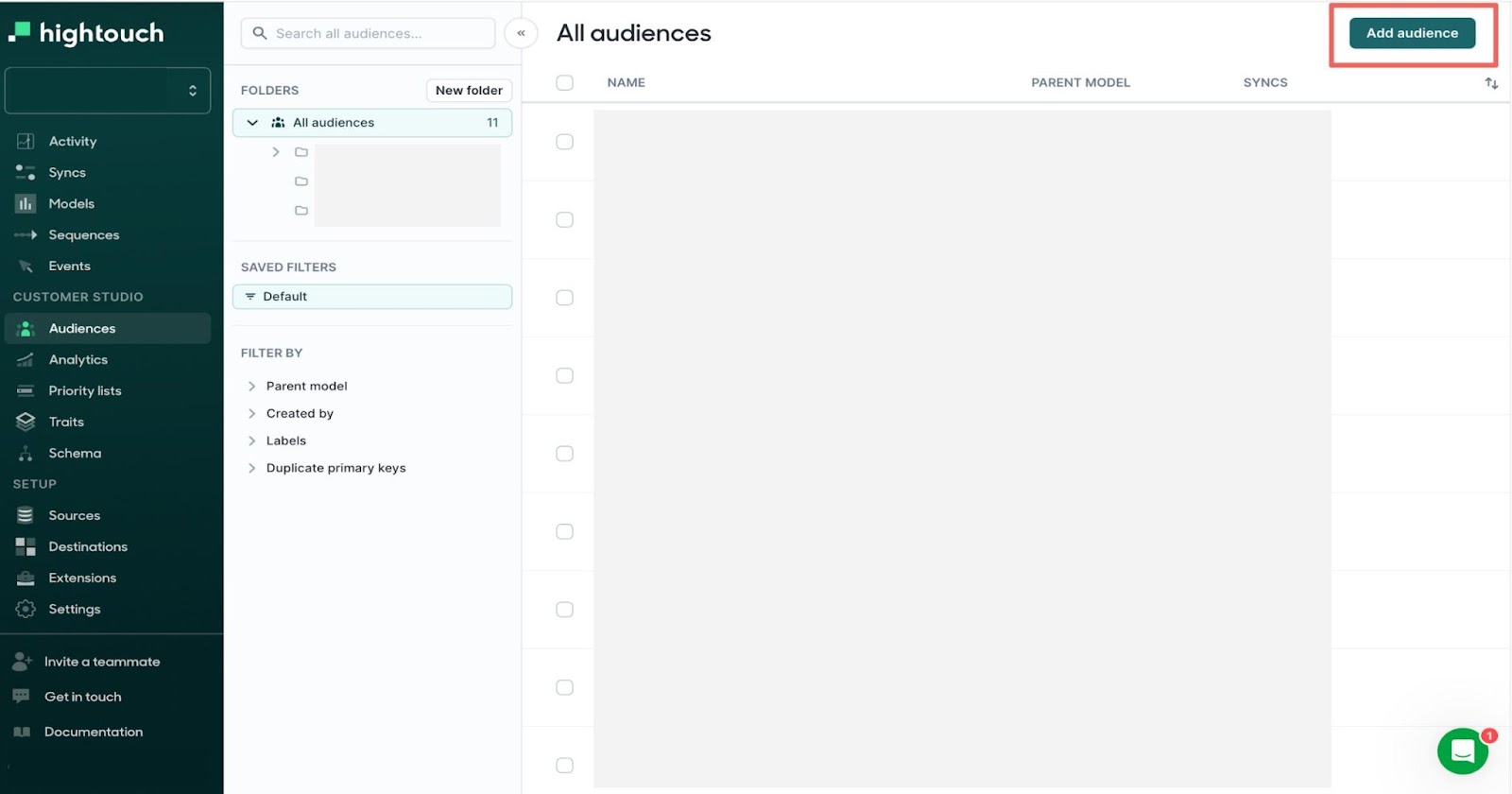Click the sort arrows icon in table header
The height and width of the screenshot is (794, 1512).
(1491, 83)
